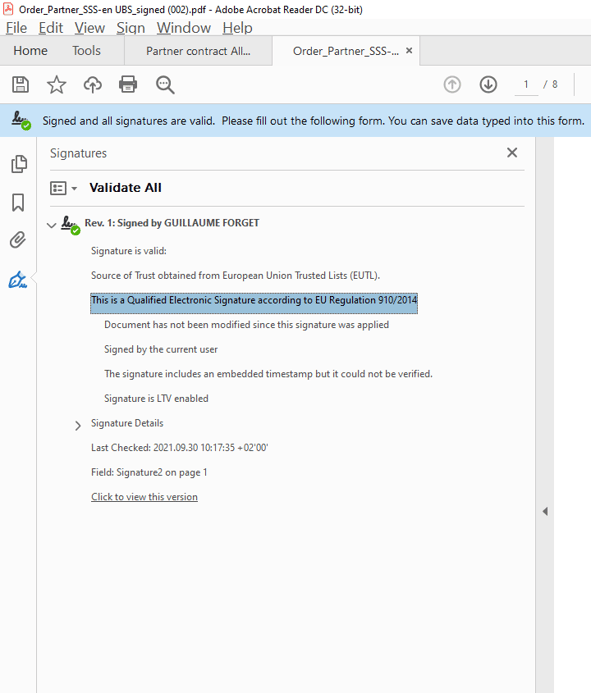Close the Signatures panel
Image resolution: width=591 pixels, height=693 pixels.
pos(512,152)
